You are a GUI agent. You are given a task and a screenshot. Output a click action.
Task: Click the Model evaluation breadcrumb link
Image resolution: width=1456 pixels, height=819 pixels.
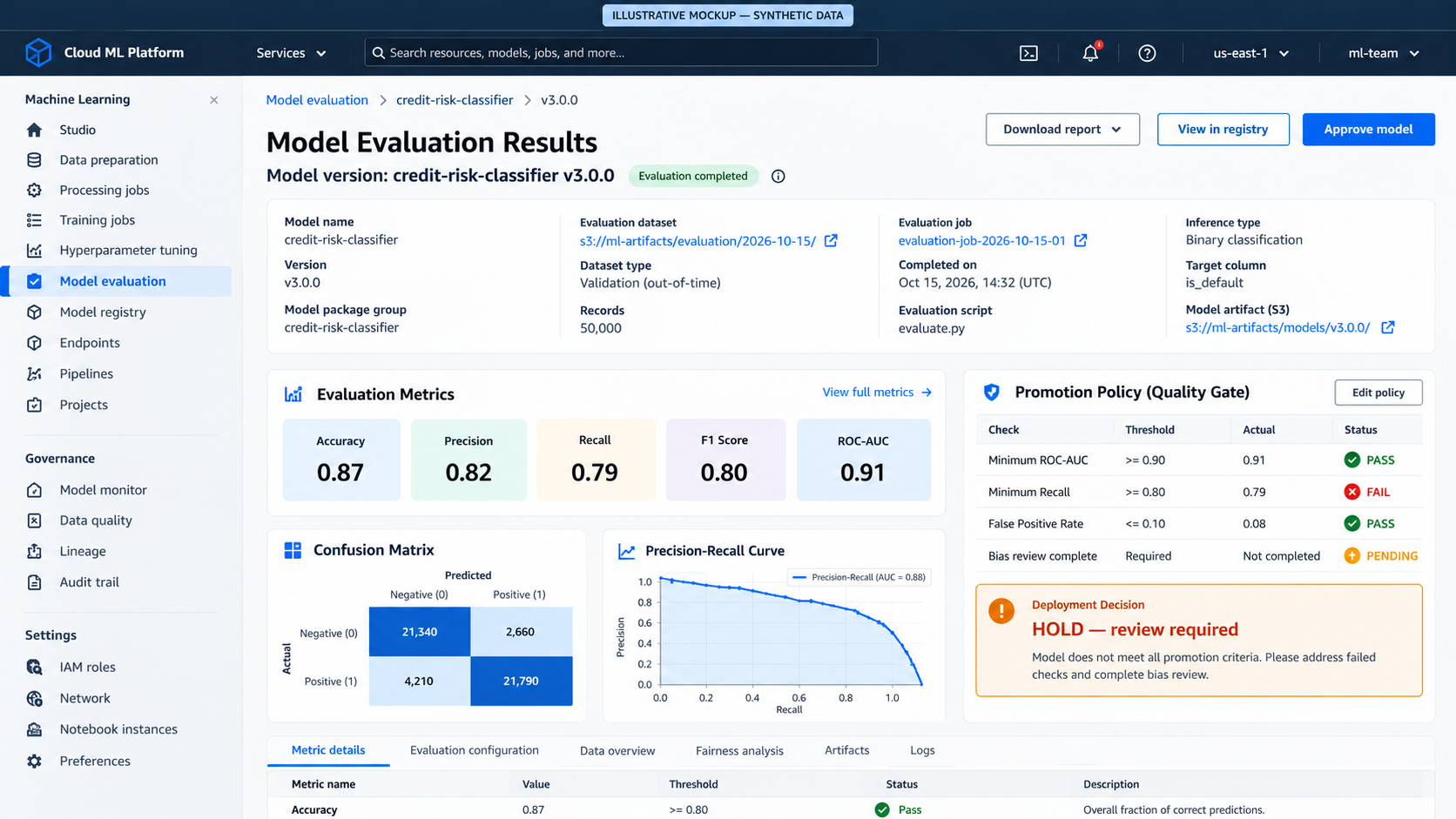317,100
